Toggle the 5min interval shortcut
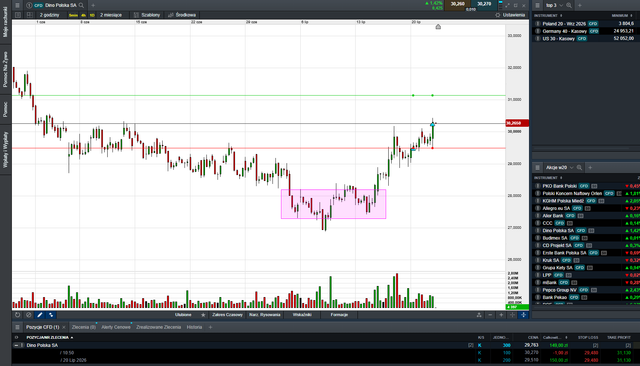This screenshot has height=366, width=640. [x=73, y=15]
